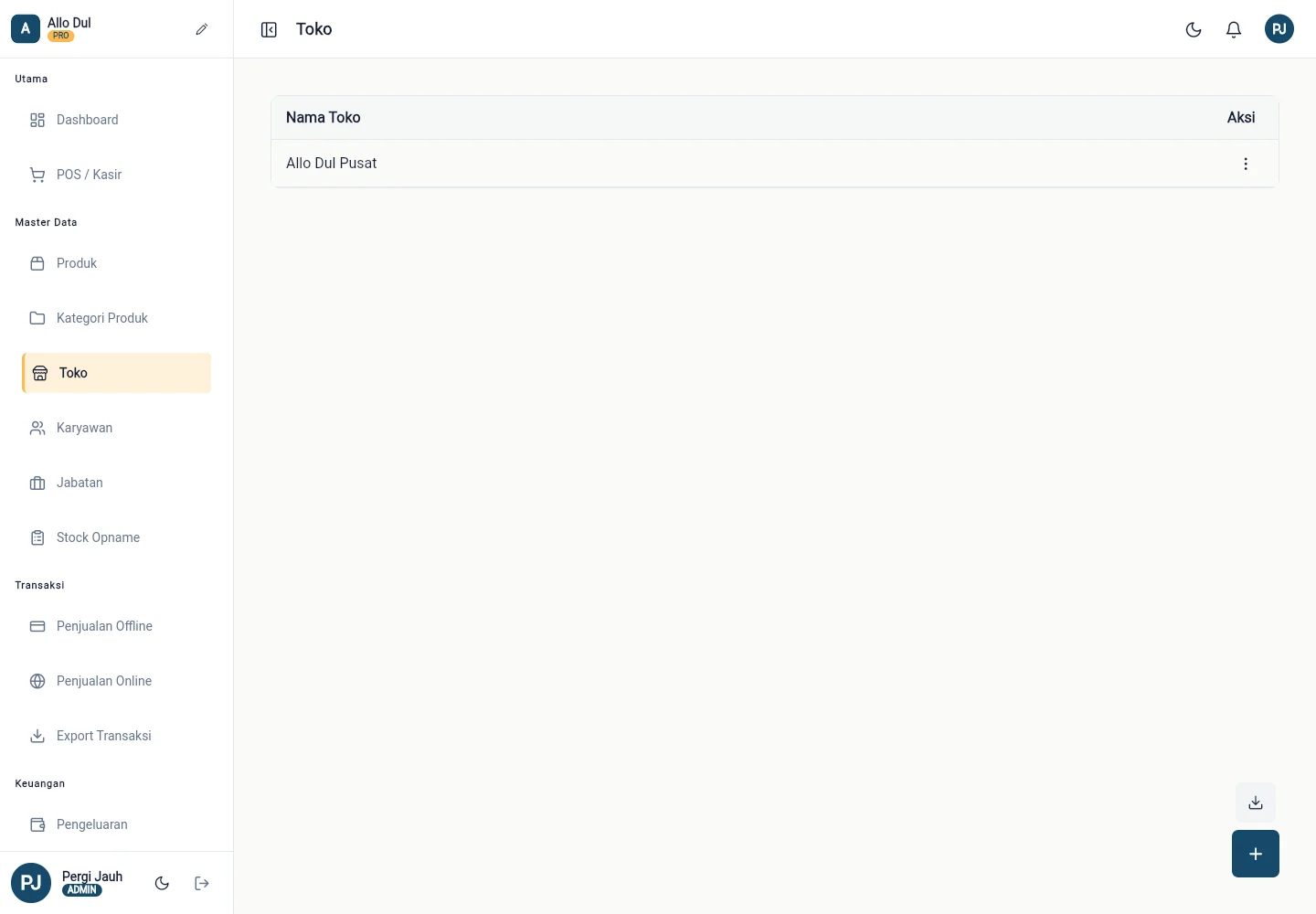This screenshot has height=914, width=1316.
Task: Log out using the sidebar exit icon
Action: pos(202,883)
